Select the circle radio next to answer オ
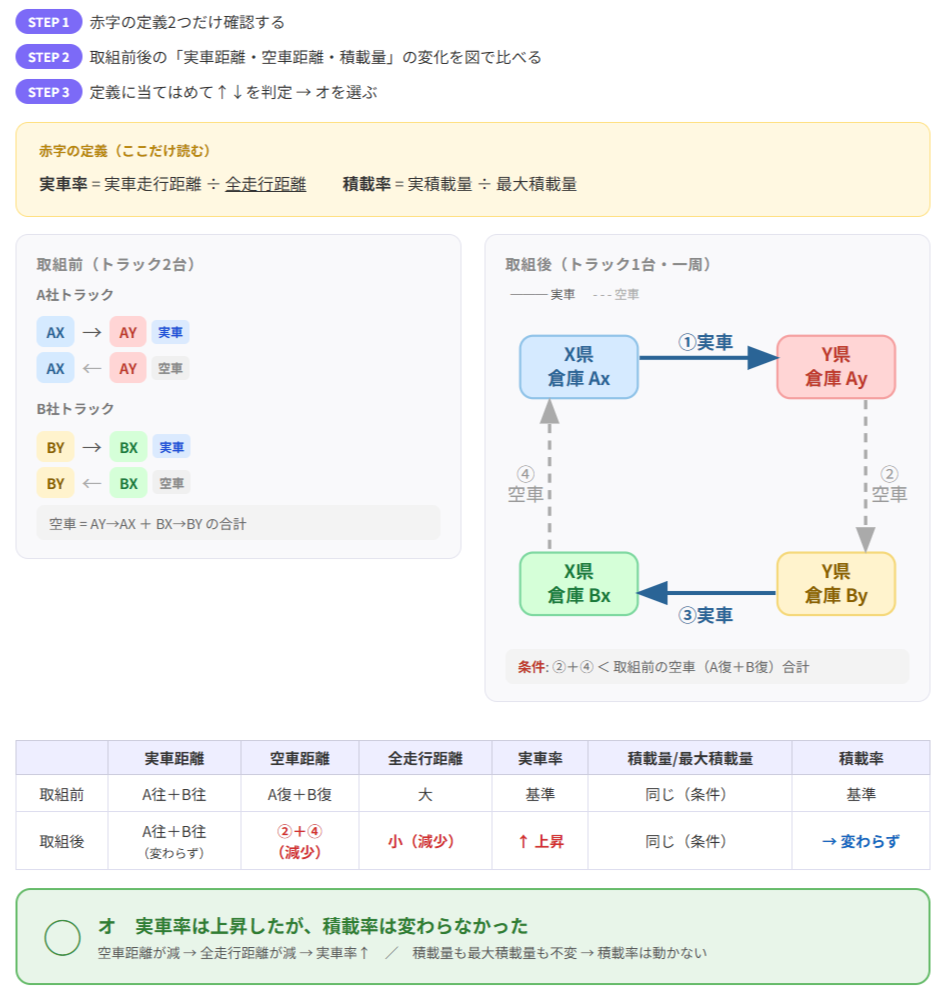 (62, 937)
